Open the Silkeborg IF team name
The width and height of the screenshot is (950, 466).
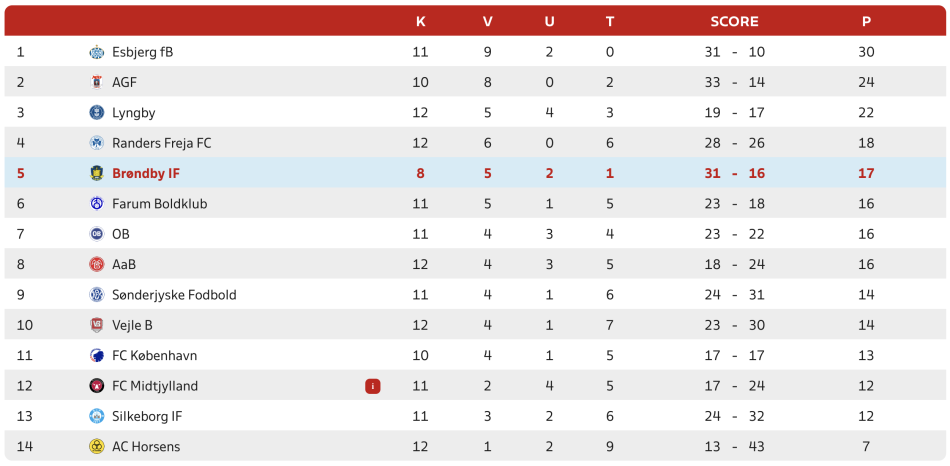click(147, 416)
